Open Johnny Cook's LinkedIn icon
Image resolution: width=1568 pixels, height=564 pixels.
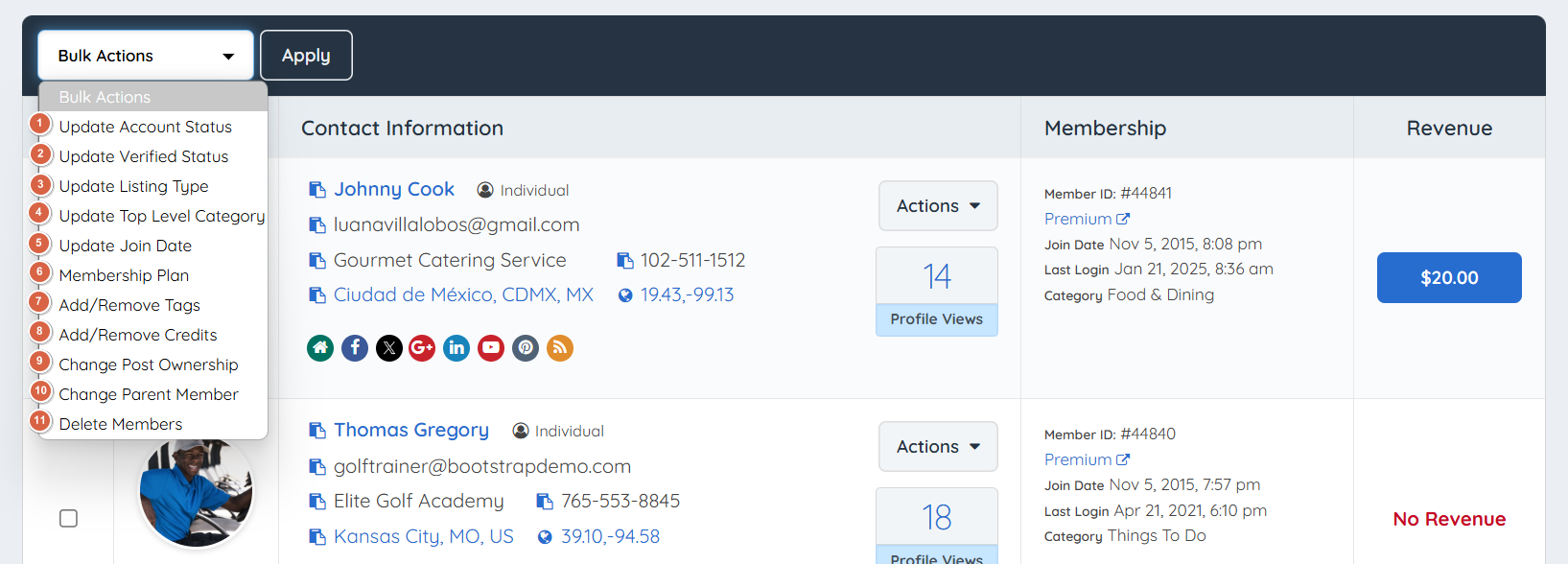pos(456,348)
